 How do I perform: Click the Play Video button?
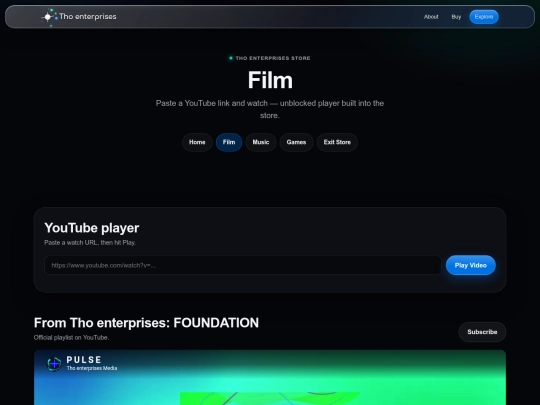[470, 265]
